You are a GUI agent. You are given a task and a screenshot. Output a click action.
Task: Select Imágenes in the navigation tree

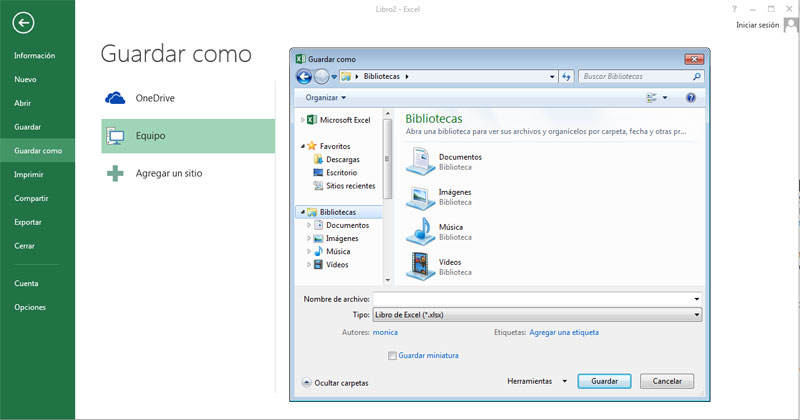(x=342, y=238)
